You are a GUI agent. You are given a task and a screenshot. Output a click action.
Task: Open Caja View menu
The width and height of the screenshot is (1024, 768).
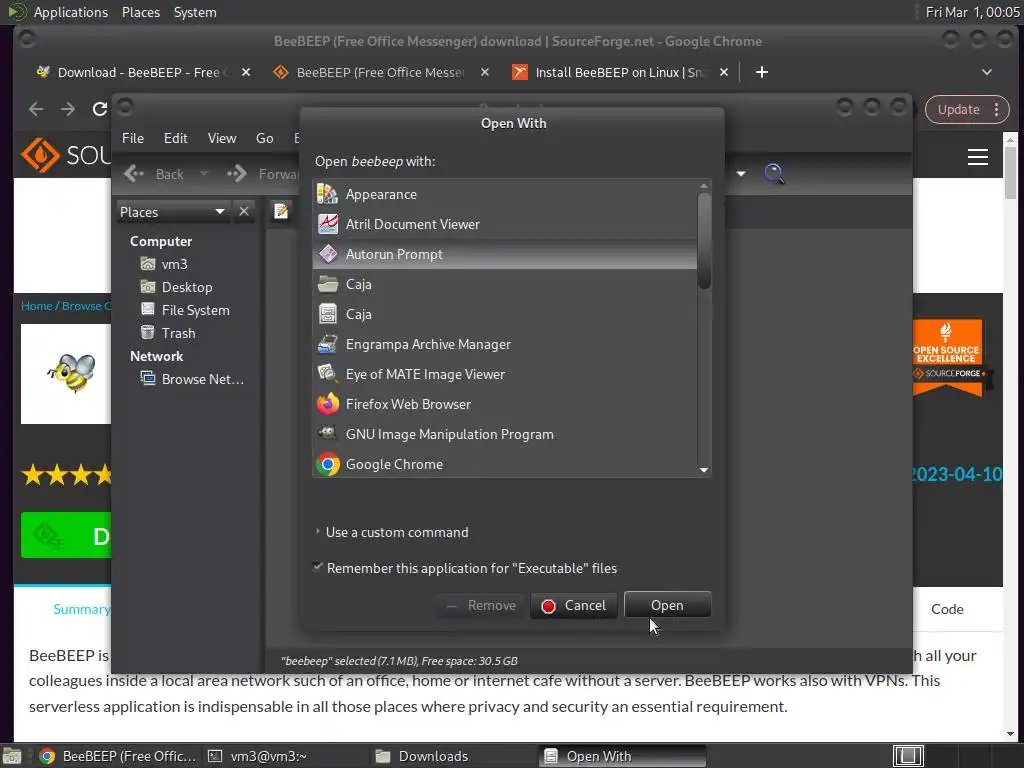221,138
